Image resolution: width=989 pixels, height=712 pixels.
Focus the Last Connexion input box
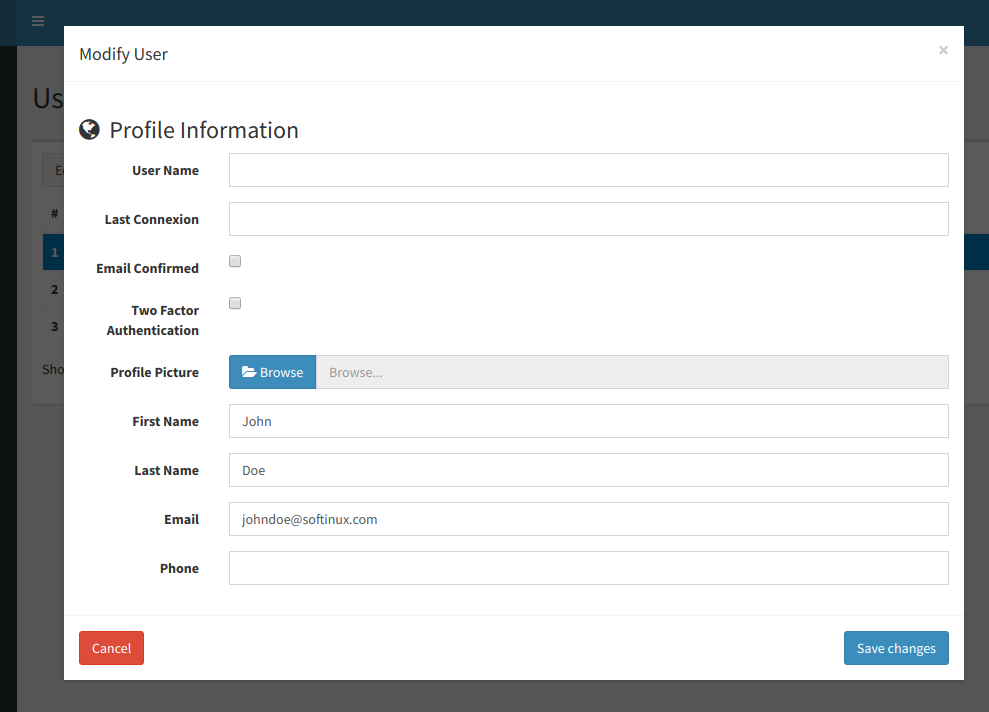[588, 219]
